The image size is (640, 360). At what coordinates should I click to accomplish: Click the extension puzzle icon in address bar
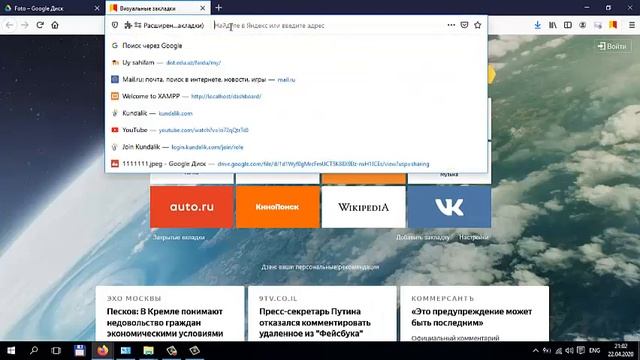click(x=128, y=25)
